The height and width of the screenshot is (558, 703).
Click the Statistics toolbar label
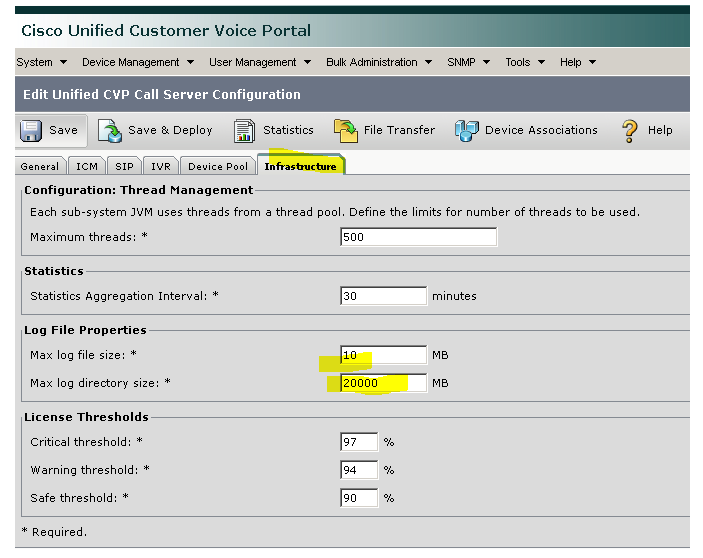click(x=288, y=130)
